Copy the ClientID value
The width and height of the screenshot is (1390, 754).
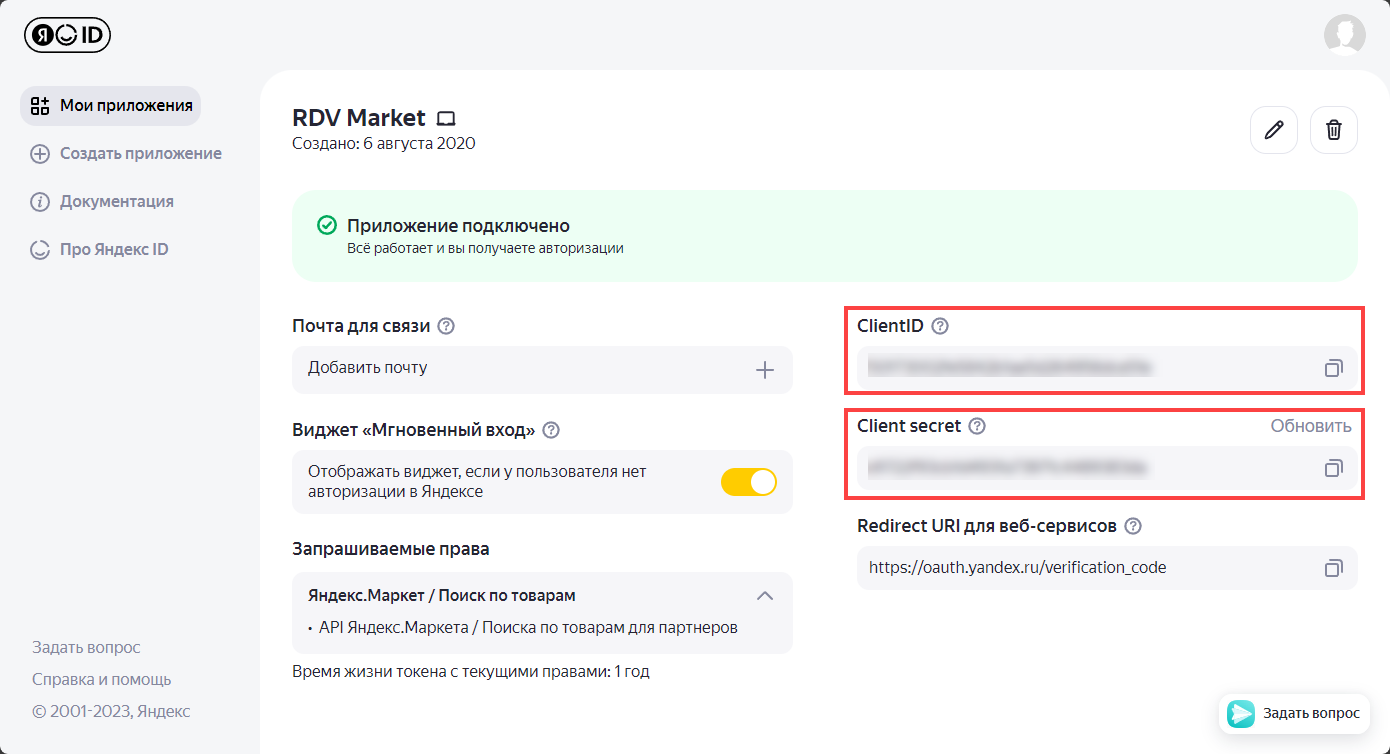[x=1333, y=368]
